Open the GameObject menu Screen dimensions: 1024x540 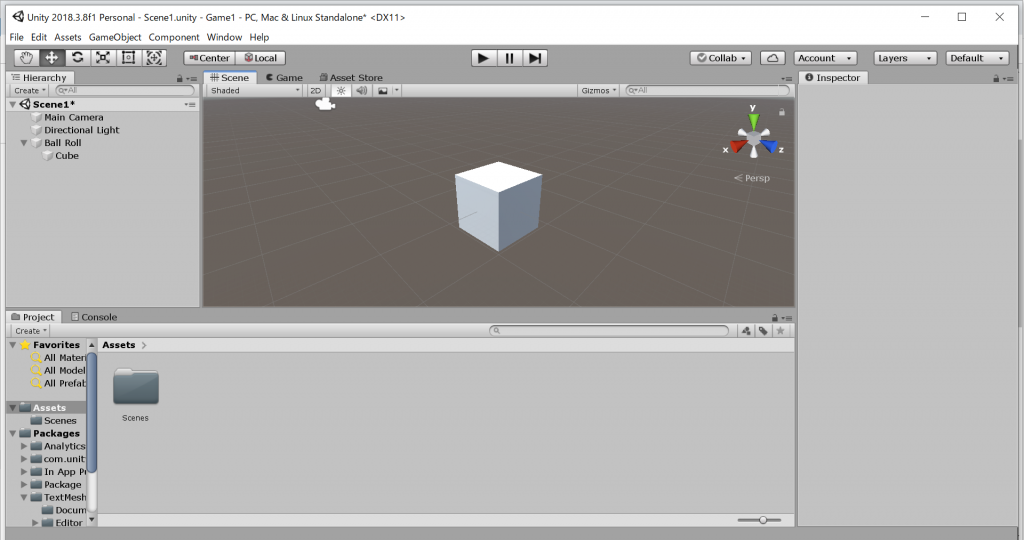[115, 37]
